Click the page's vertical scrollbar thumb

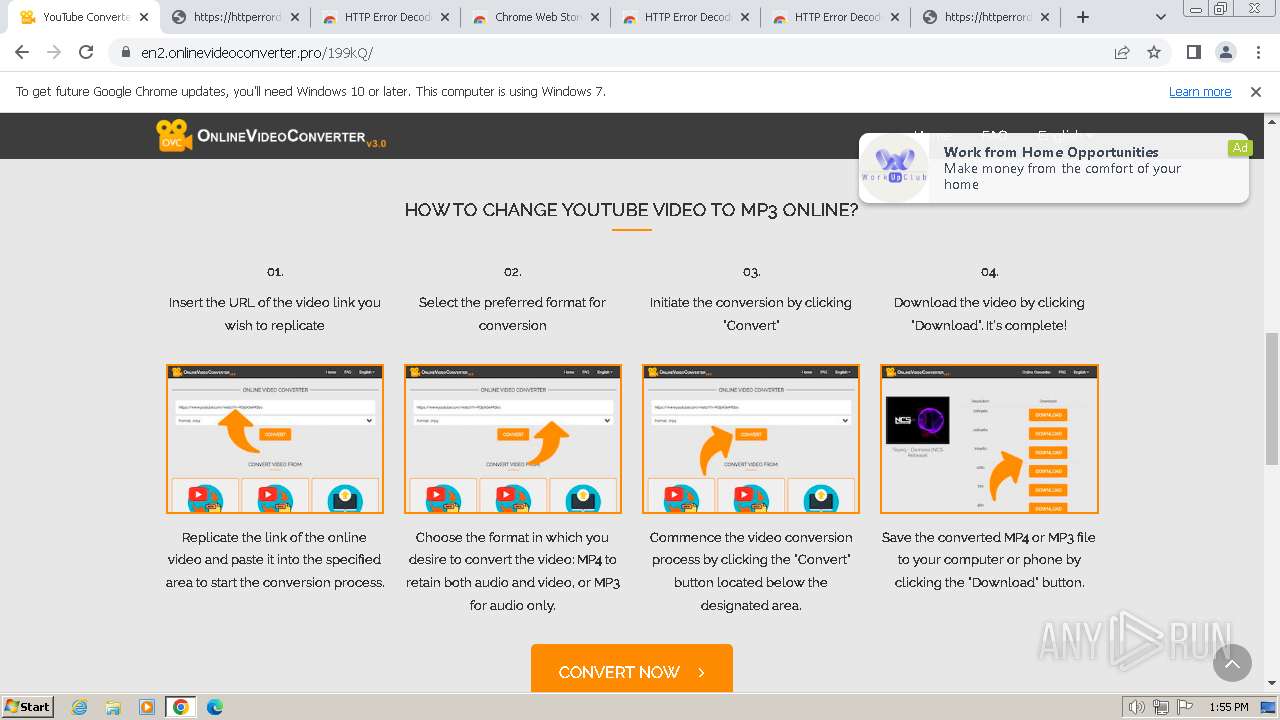1272,400
